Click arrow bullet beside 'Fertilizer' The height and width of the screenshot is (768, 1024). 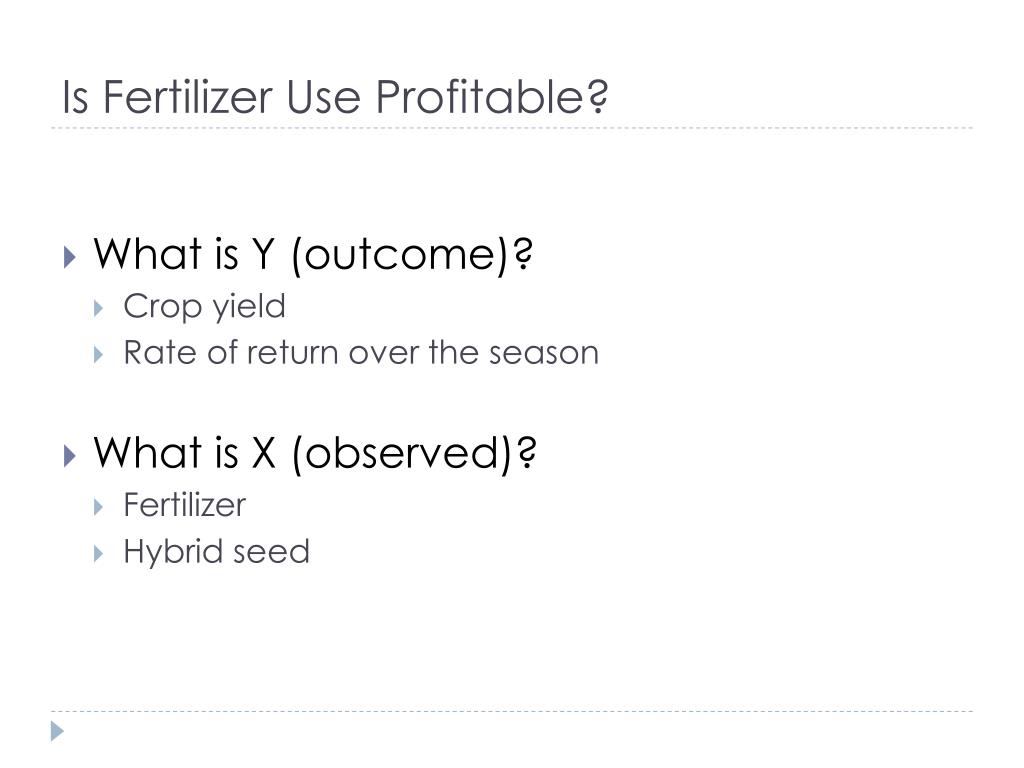pyautogui.click(x=99, y=506)
